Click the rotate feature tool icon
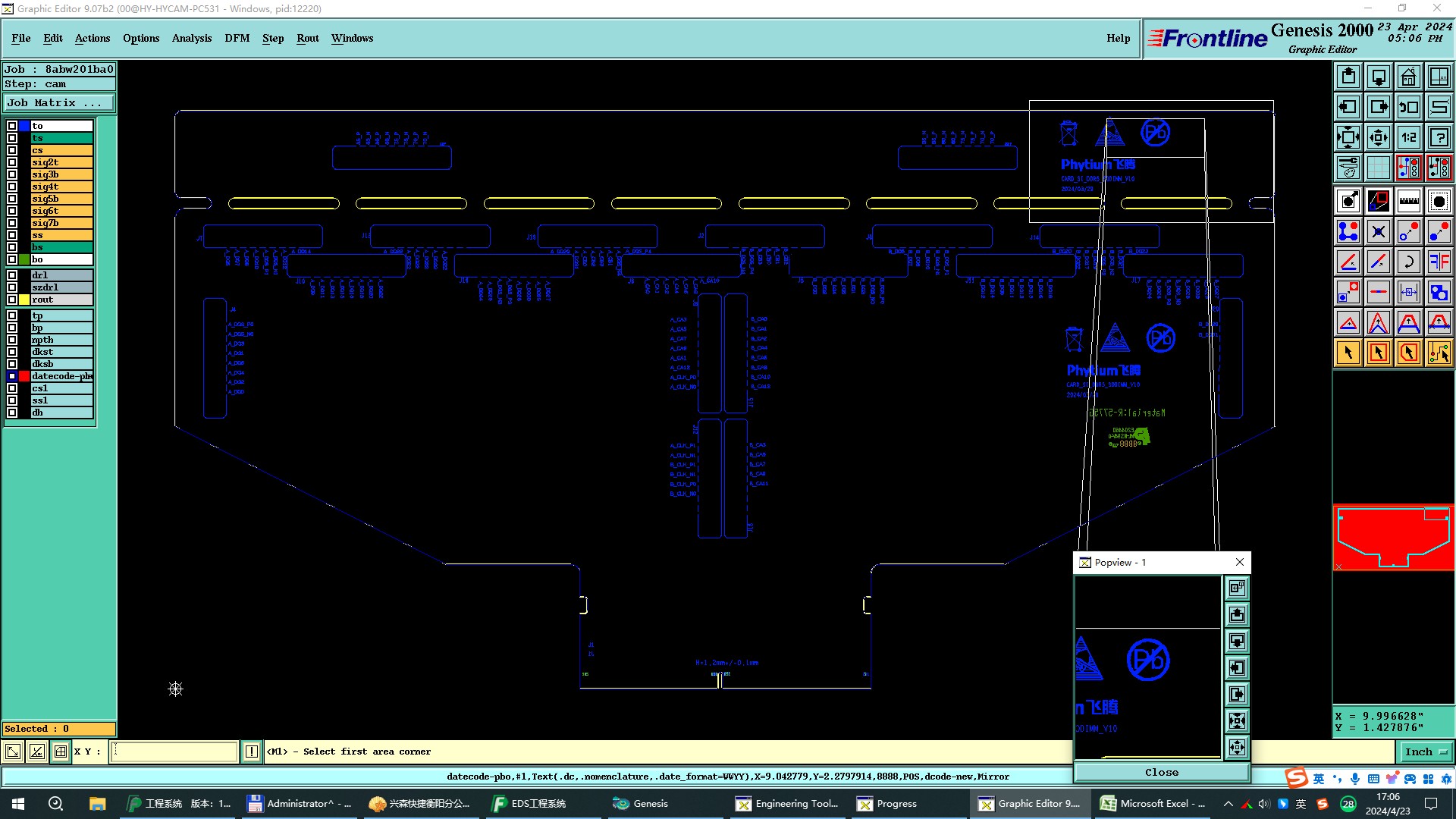The image size is (1456, 819). 1408,262
